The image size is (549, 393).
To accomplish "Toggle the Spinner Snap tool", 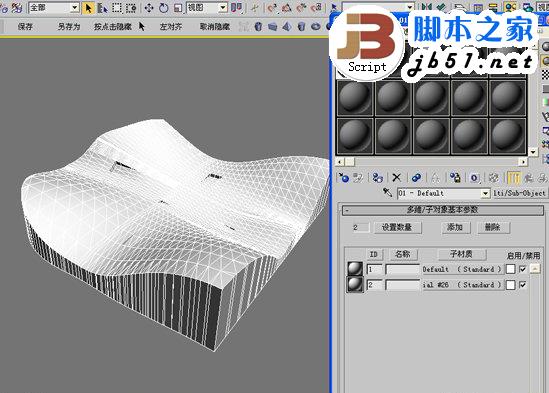I will (316, 8).
